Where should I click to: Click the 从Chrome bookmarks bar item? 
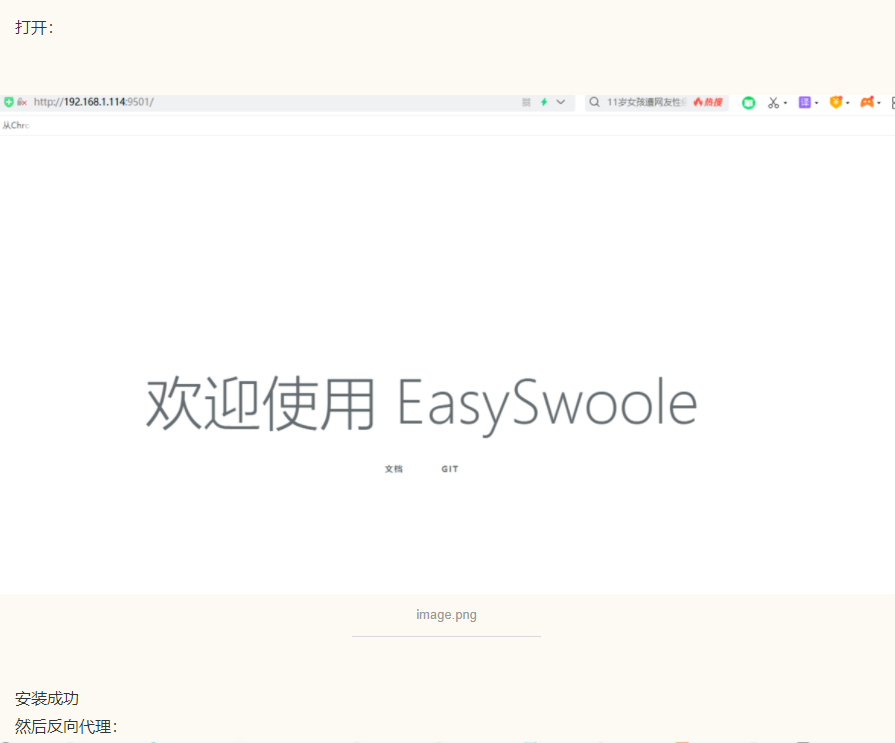(x=16, y=126)
